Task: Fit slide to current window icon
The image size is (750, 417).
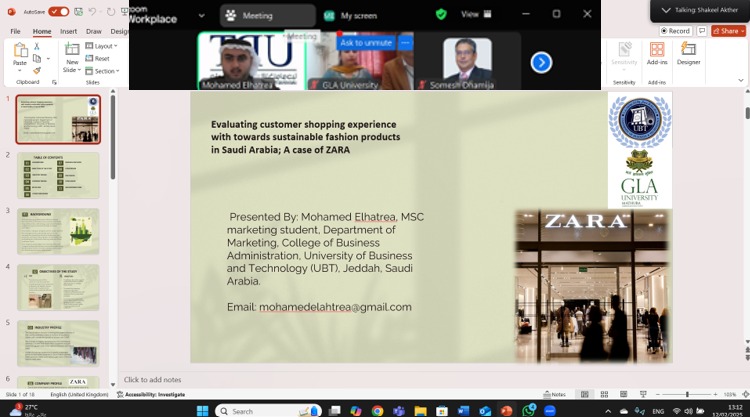Action: (x=745, y=395)
